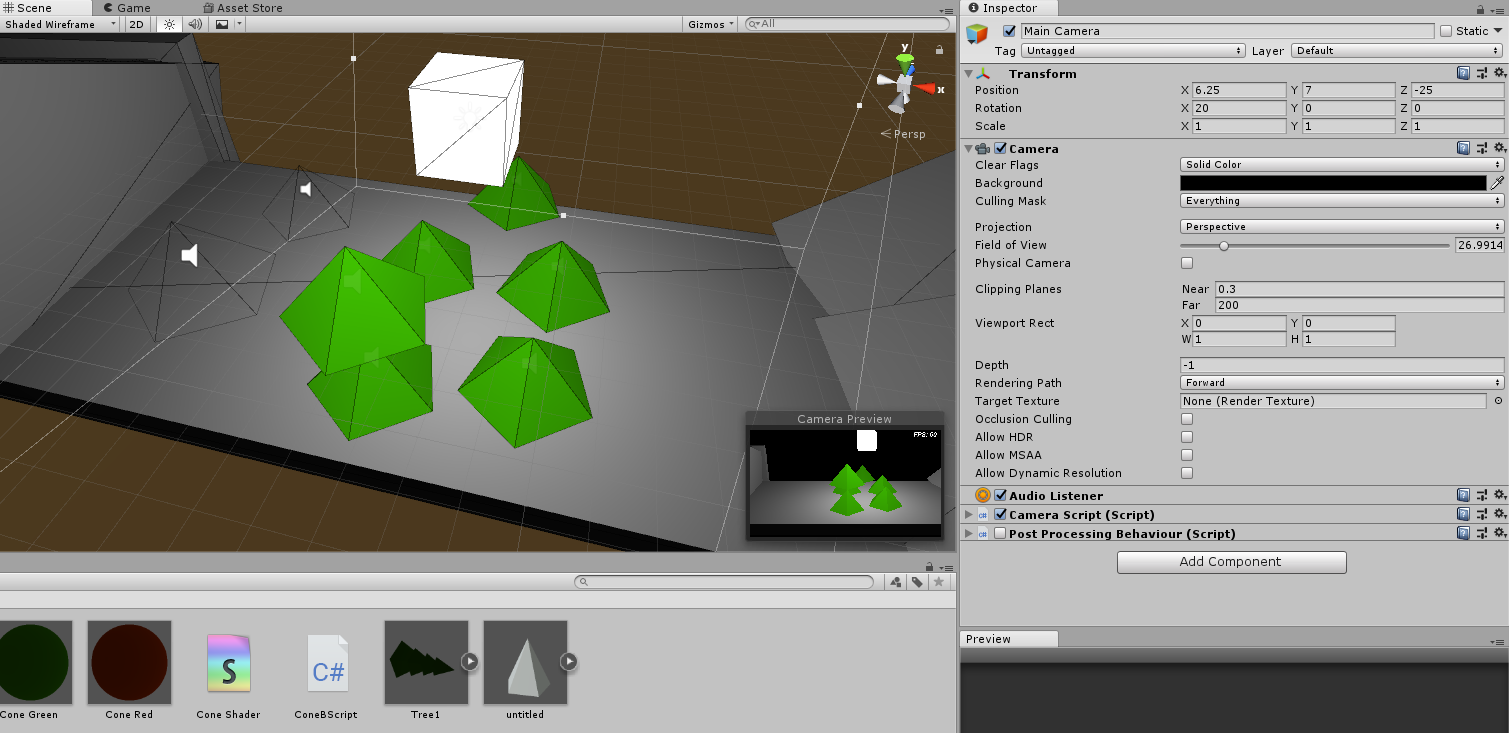
Task: Click the scene search All field
Action: [x=847, y=24]
